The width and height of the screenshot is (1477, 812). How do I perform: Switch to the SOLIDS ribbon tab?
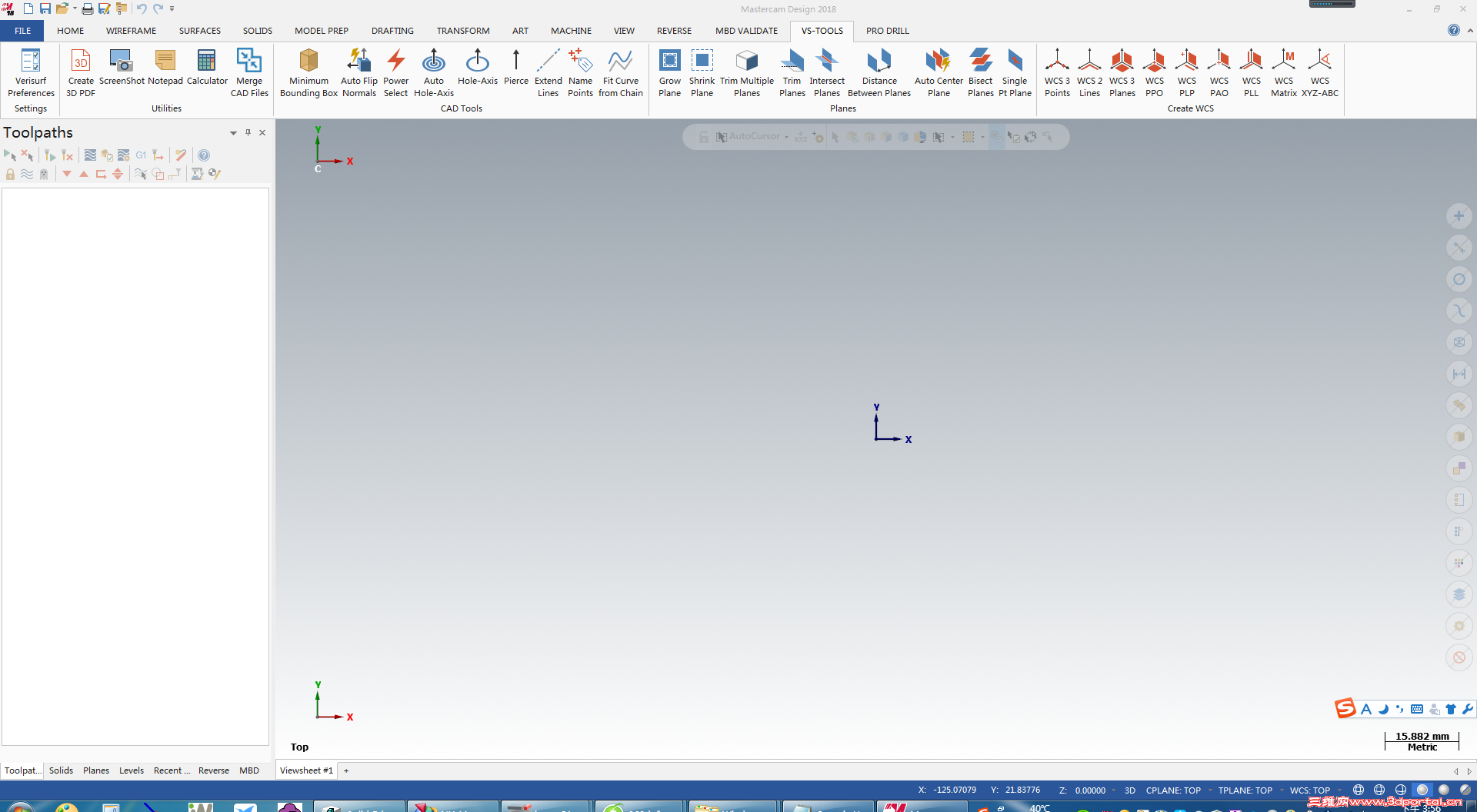click(258, 31)
